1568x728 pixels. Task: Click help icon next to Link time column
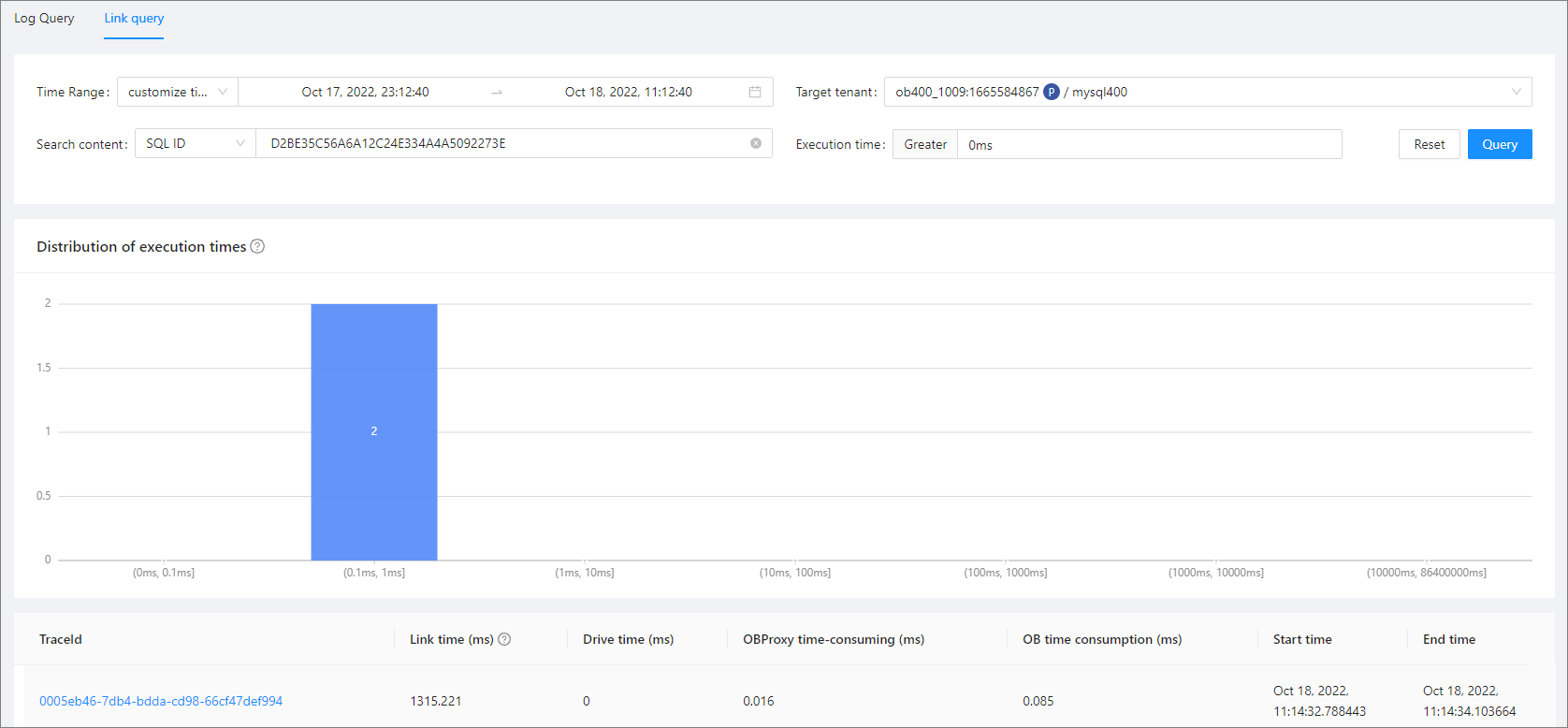(x=504, y=639)
